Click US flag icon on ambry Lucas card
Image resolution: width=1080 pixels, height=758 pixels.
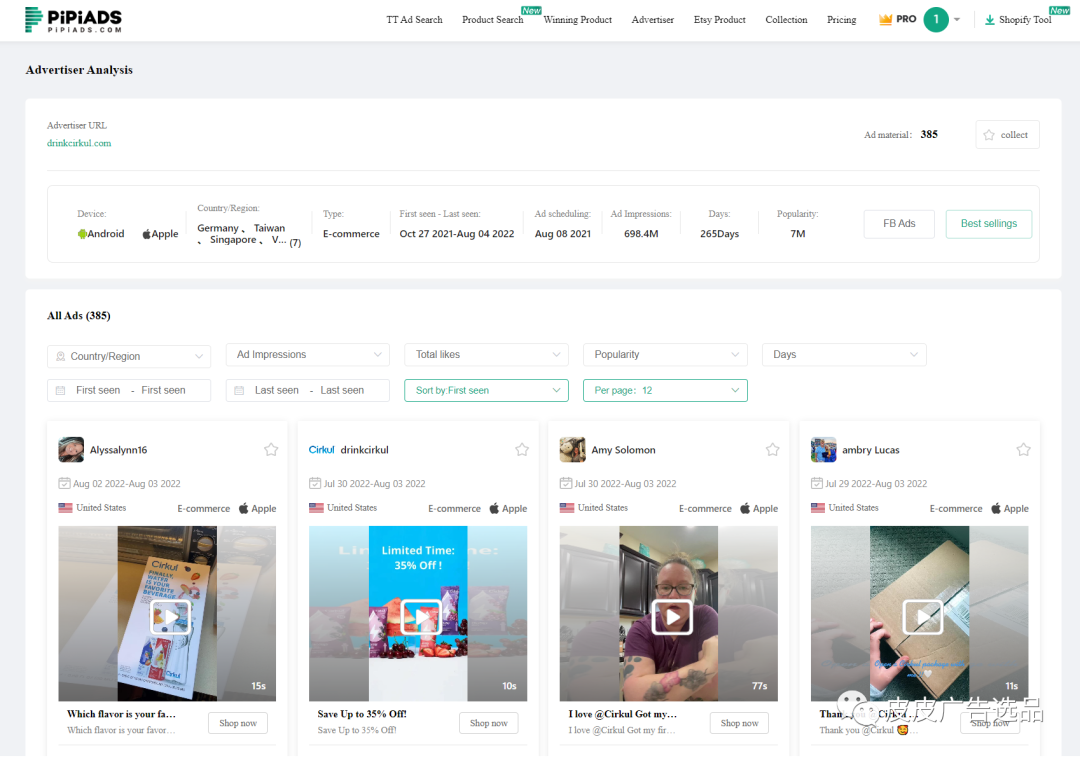tap(818, 508)
